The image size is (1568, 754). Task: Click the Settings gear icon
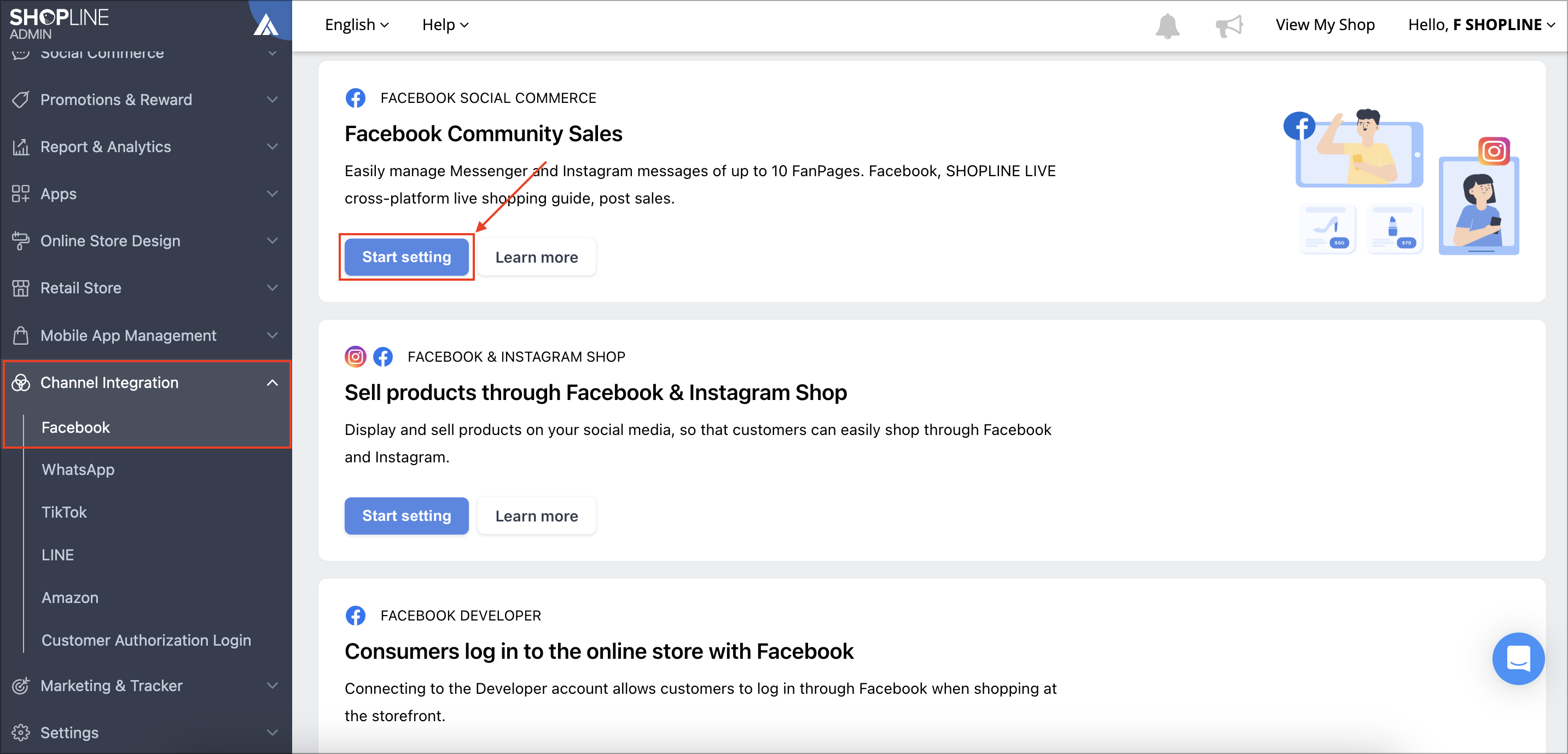[x=21, y=733]
